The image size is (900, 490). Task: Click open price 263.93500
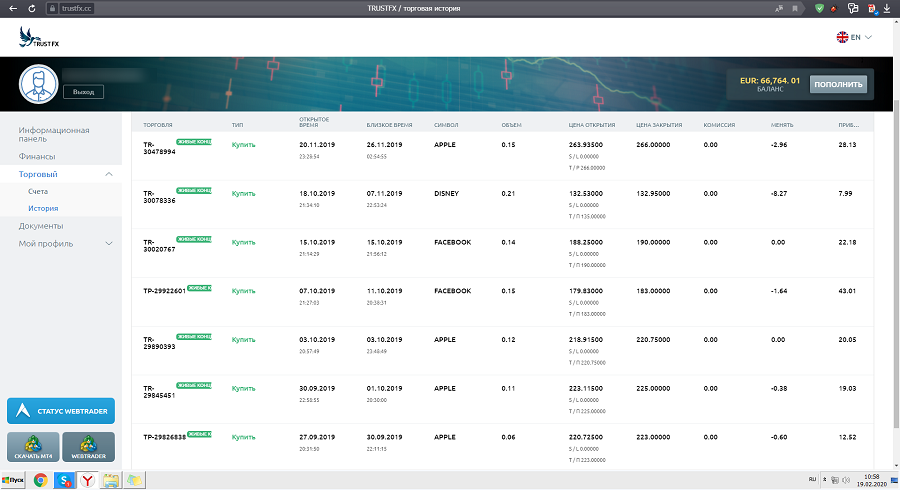[x=585, y=145]
